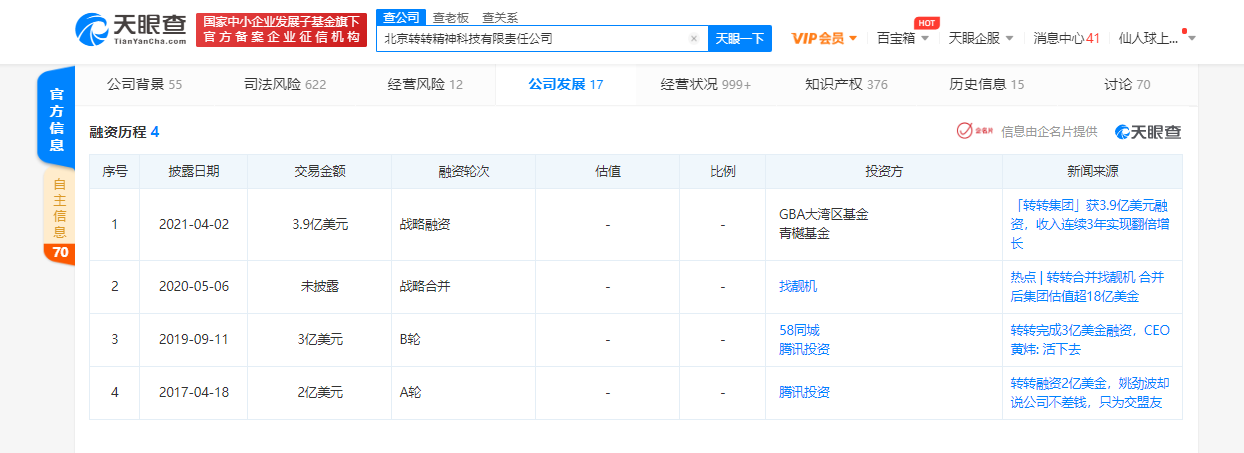This screenshot has width=1244, height=453.
Task: Open investor link 找靓机
Action: point(798,286)
